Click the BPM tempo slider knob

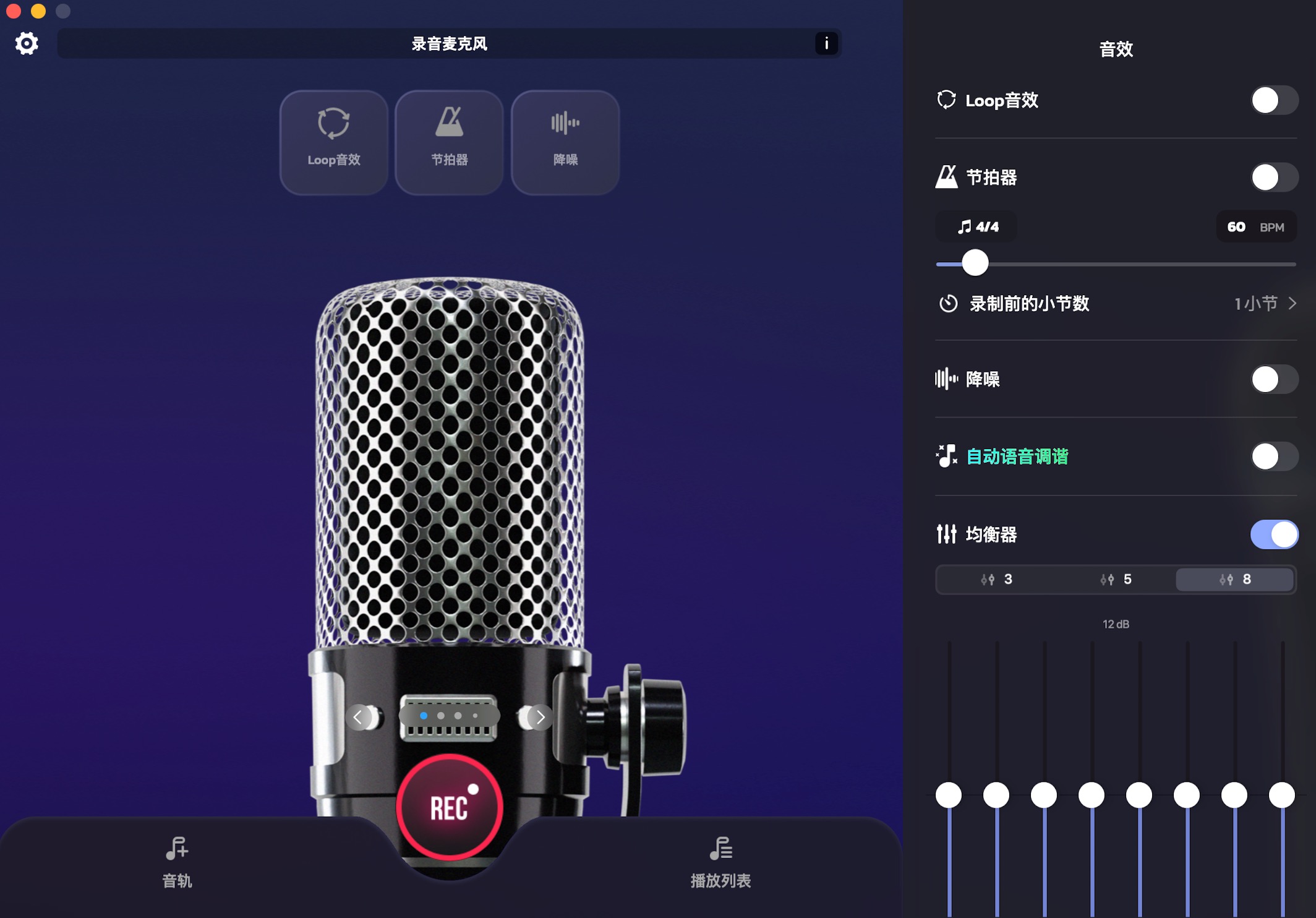click(975, 263)
